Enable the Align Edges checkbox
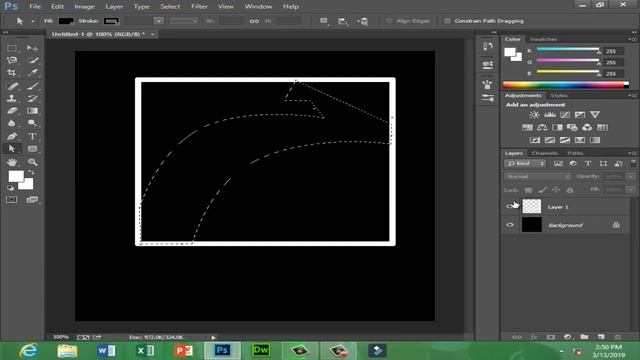This screenshot has height=360, width=640. [389, 21]
